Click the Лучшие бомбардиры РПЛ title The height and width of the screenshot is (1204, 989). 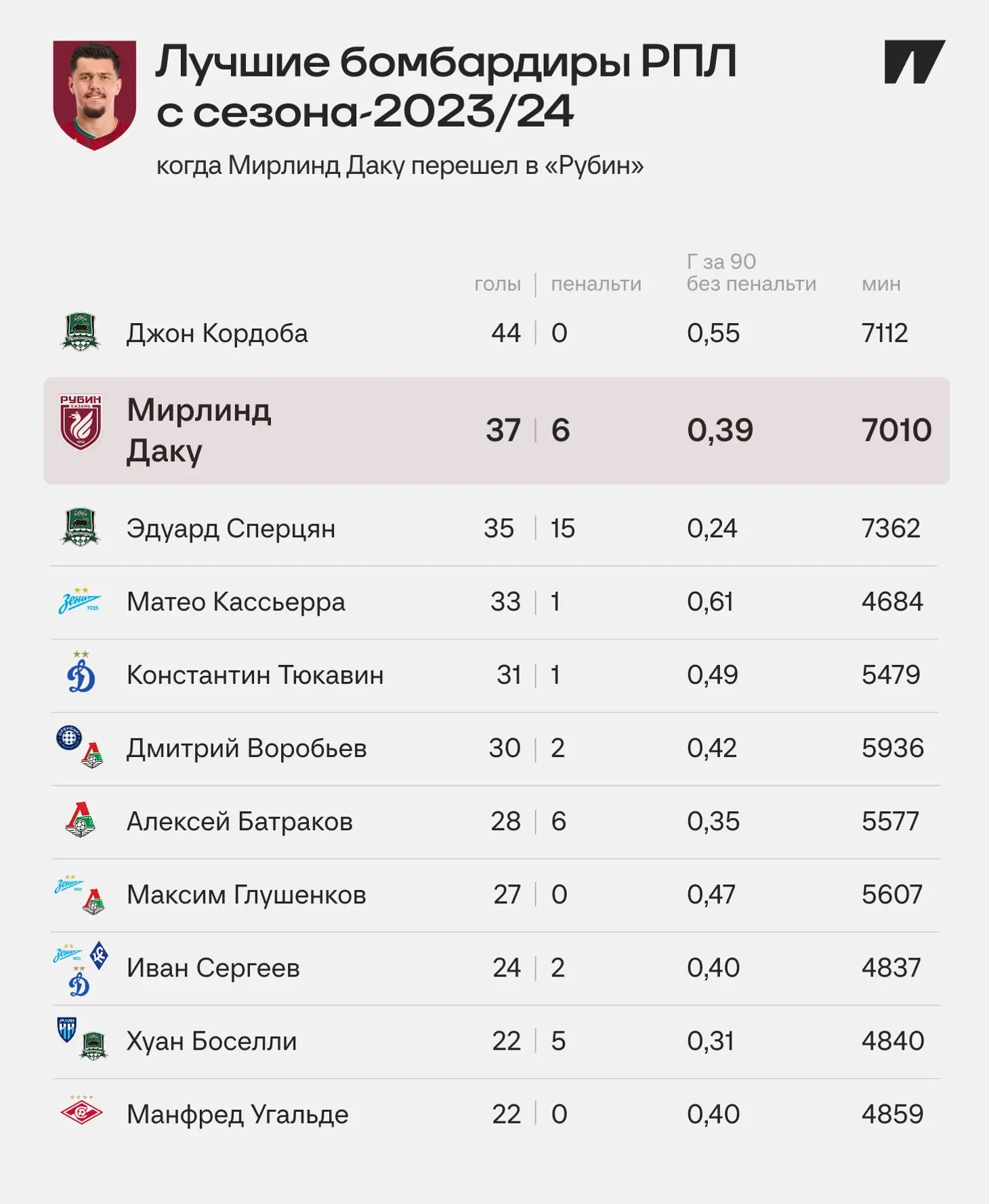click(x=446, y=62)
